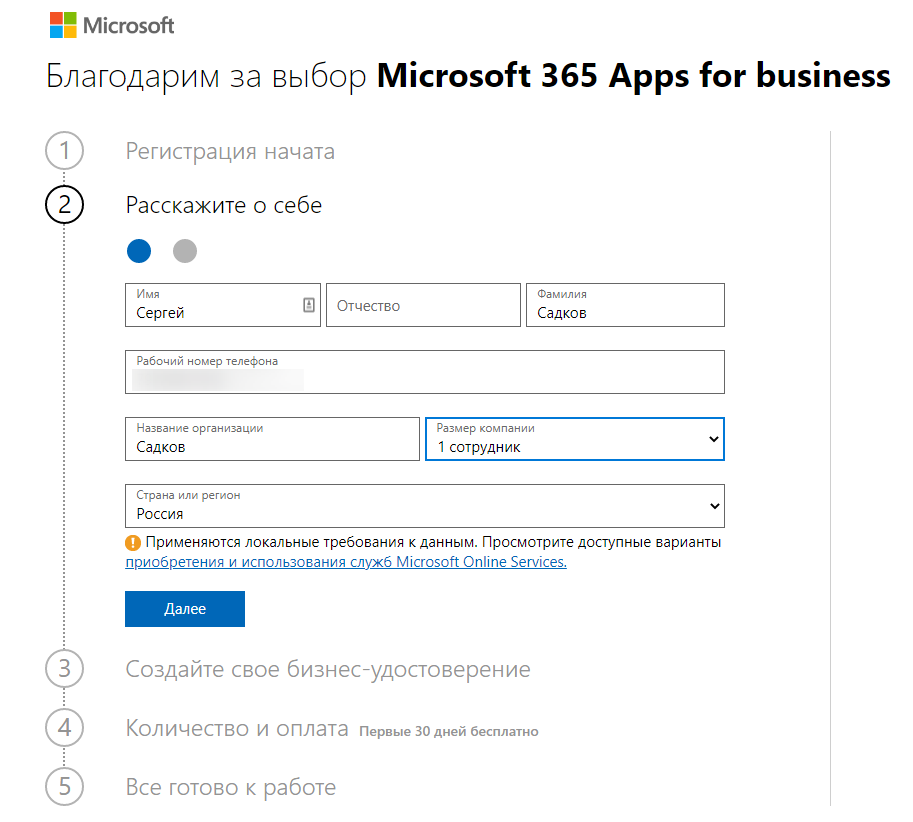Click the text Количество и оплата
Image resolution: width=913 pixels, height=822 pixels.
(237, 728)
